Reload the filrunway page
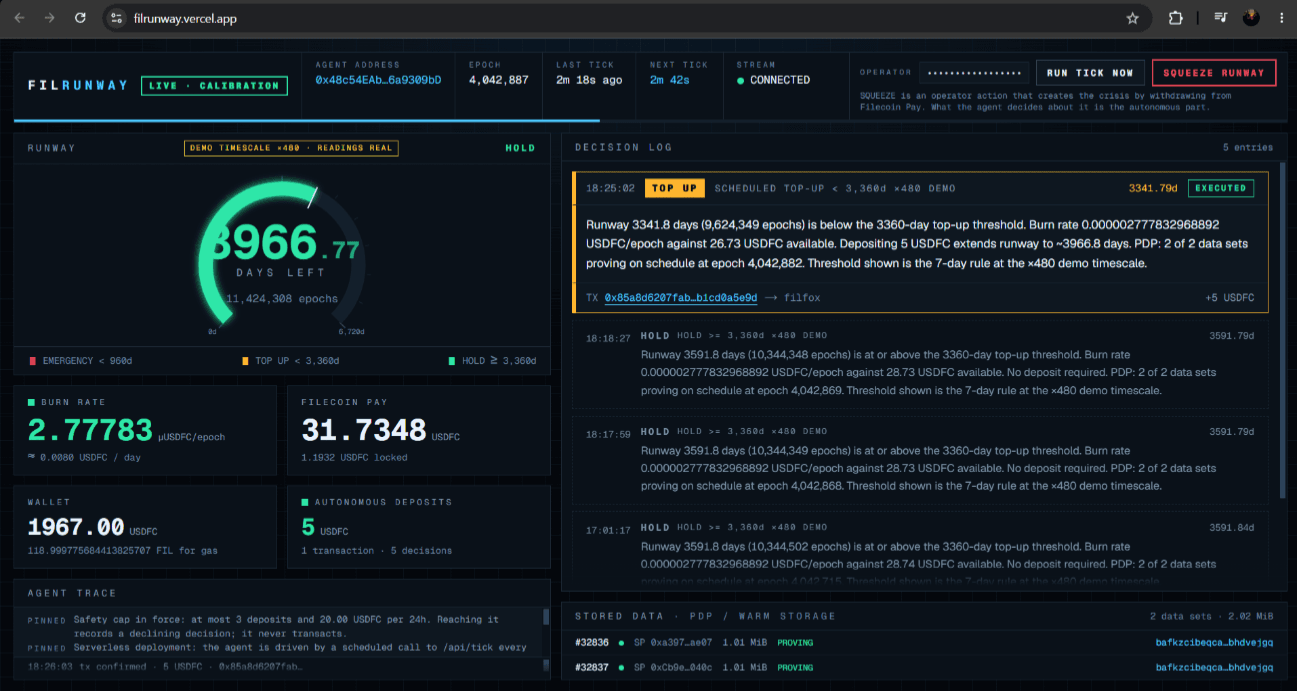The image size is (1297, 691). [80, 18]
